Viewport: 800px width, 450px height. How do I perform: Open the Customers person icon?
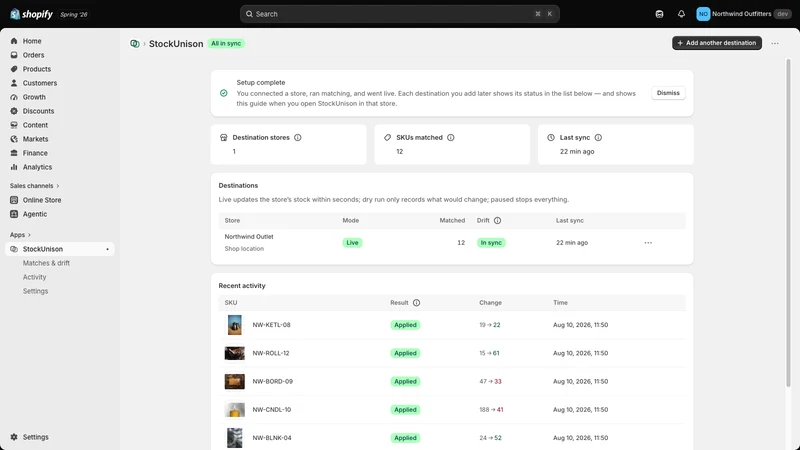point(14,83)
